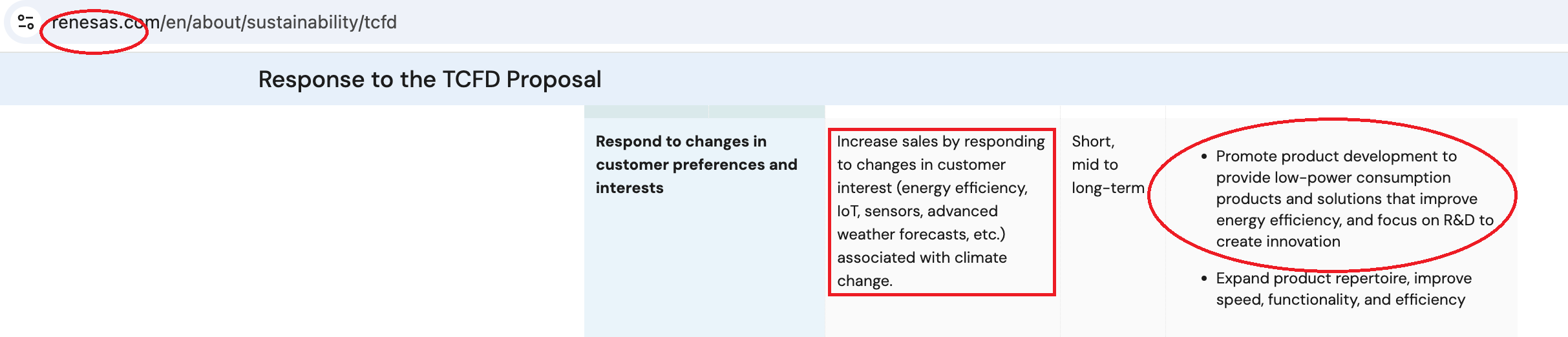This screenshot has height=337, width=1568.
Task: Click the "customer preferences and" bold line
Action: coord(696,165)
